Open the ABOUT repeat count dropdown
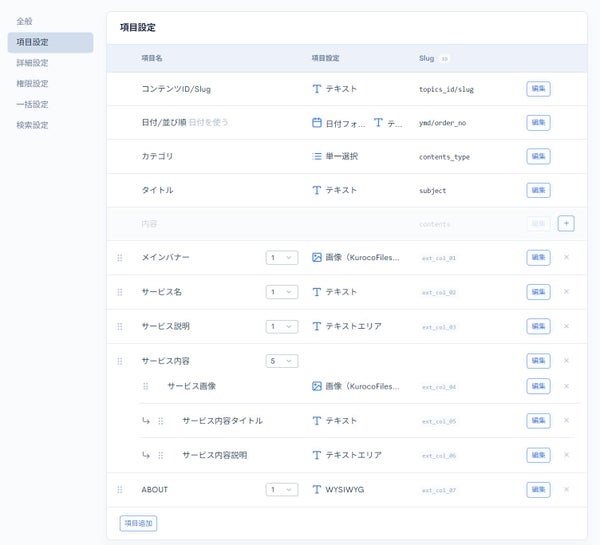Screen dimensions: 600x545 click(x=282, y=490)
